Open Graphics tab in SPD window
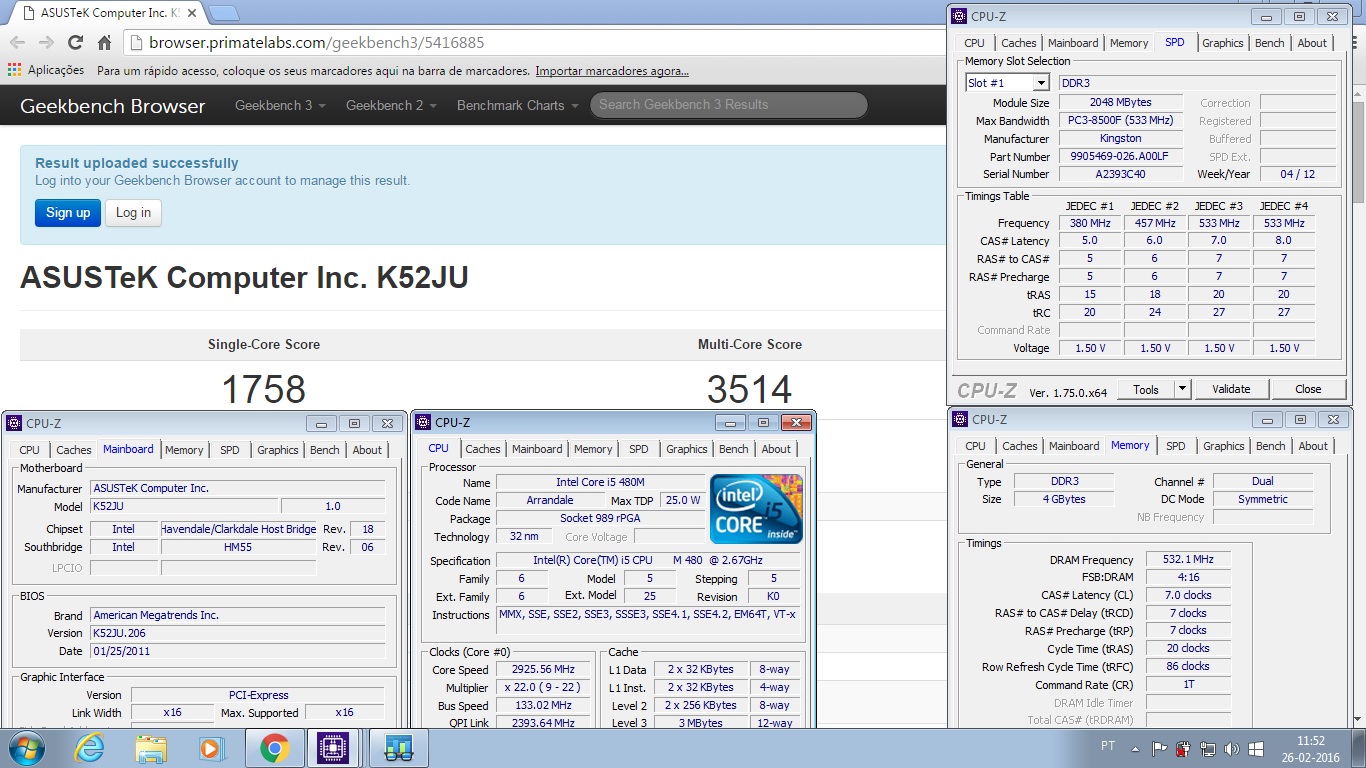Screen dimensions: 1366x768 point(1222,43)
